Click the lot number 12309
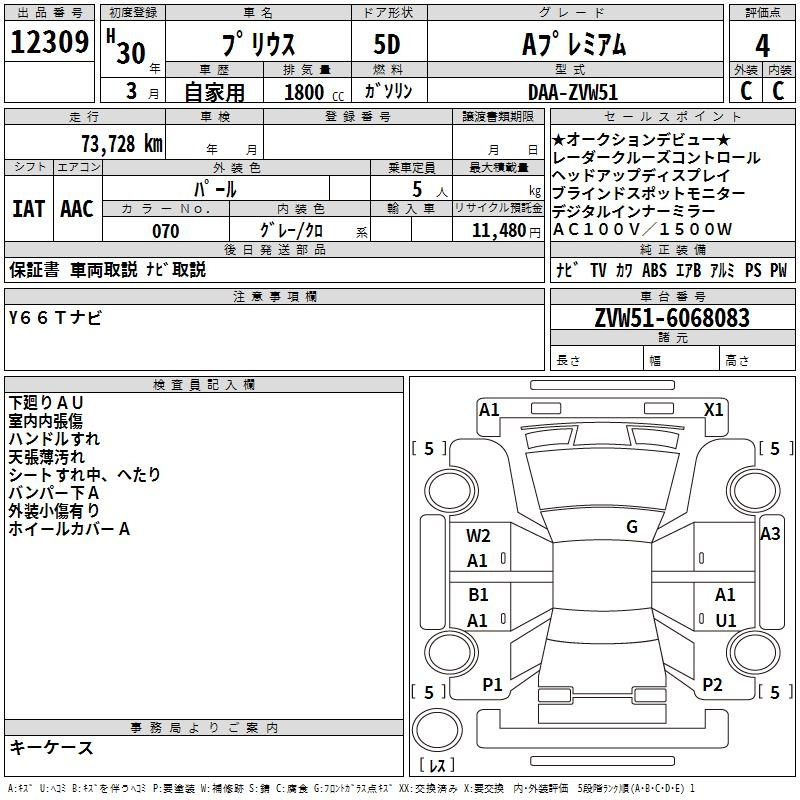800x800 pixels. 49,42
